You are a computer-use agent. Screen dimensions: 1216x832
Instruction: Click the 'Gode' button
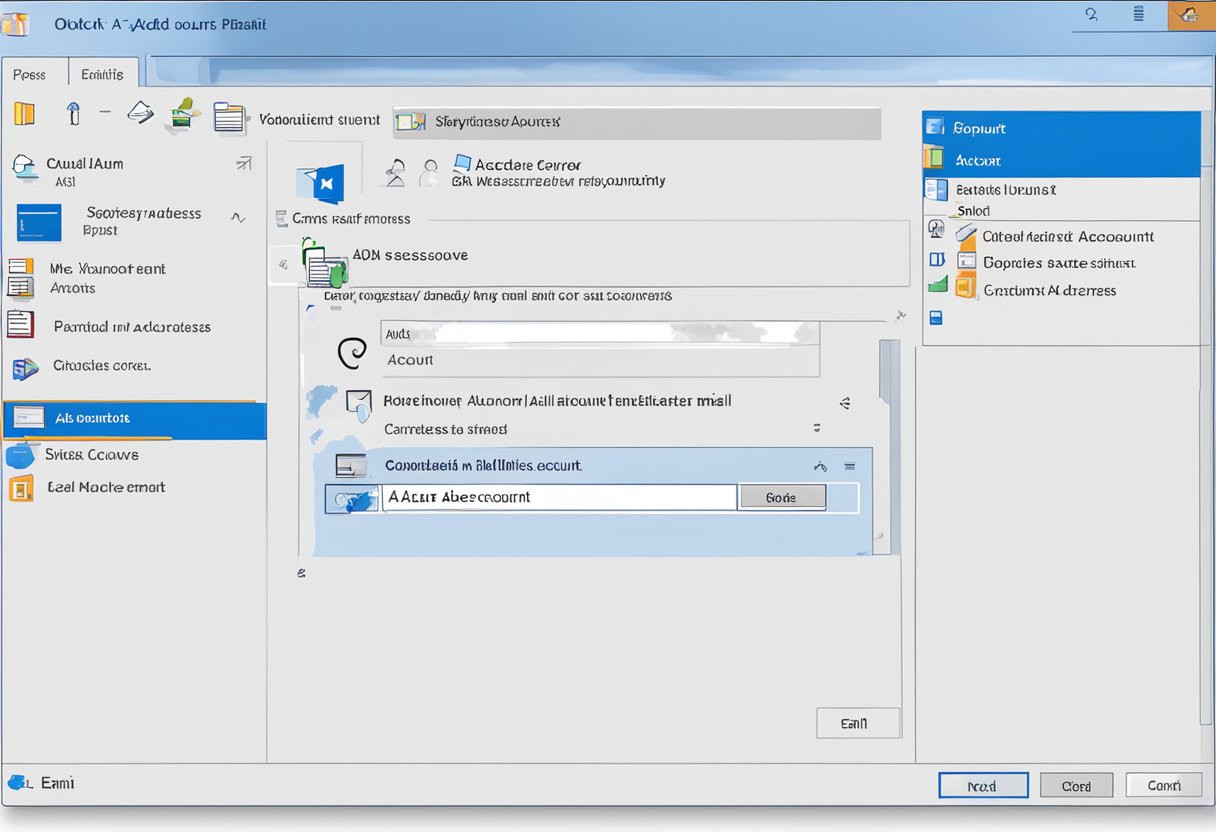click(x=781, y=497)
